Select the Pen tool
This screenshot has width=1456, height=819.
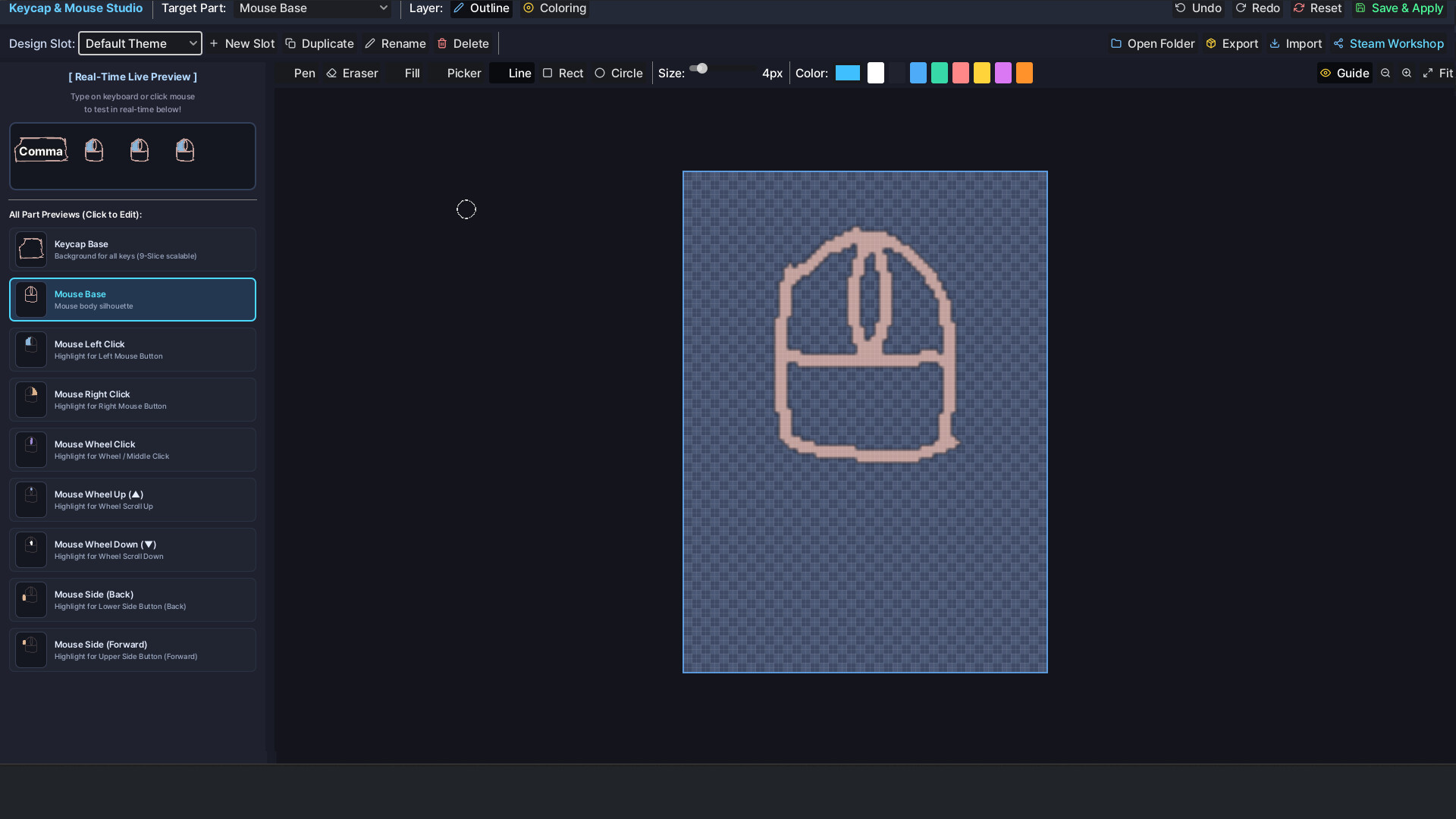click(x=297, y=74)
